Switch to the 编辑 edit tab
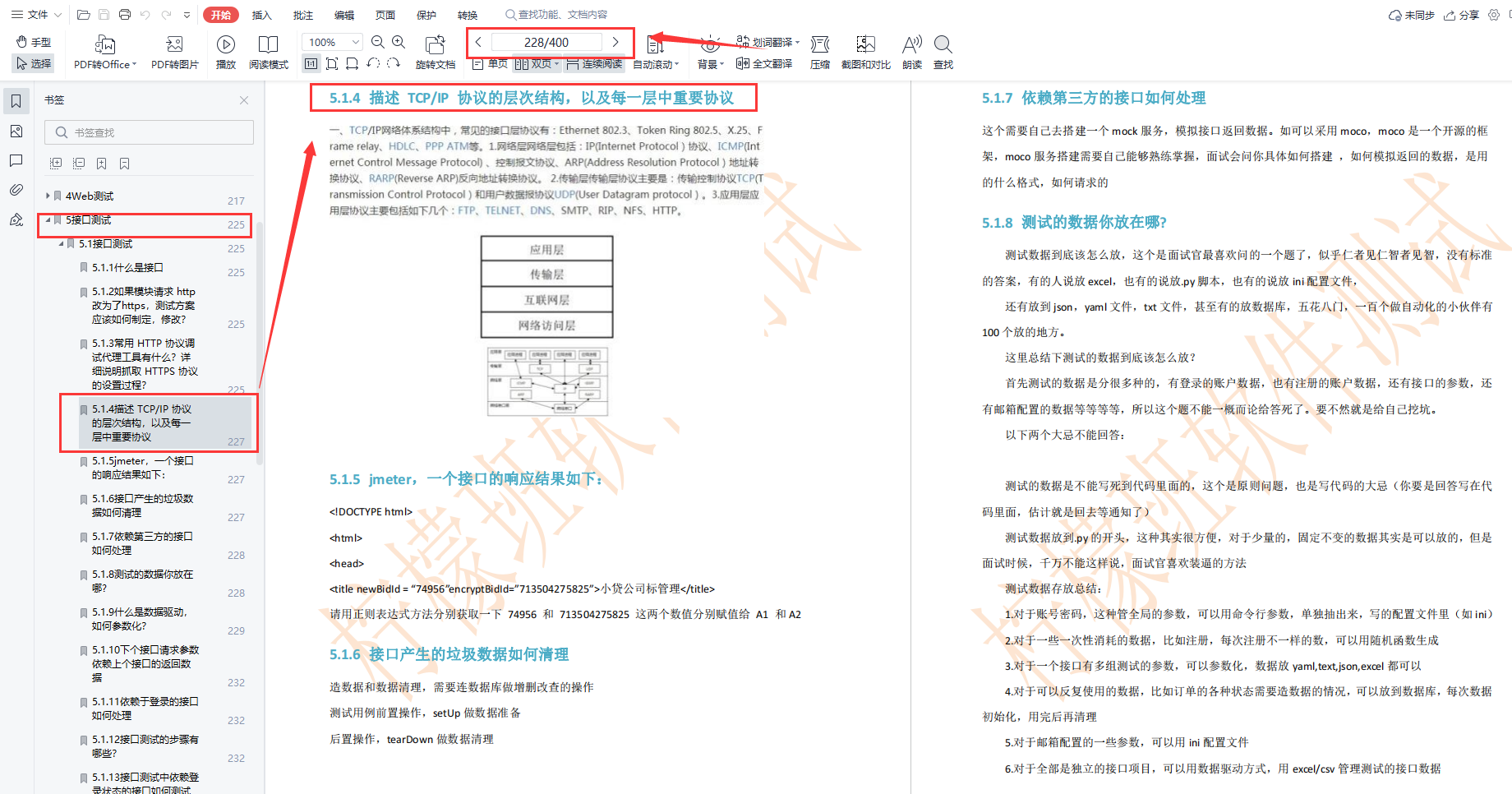The width and height of the screenshot is (1512, 794). (344, 15)
